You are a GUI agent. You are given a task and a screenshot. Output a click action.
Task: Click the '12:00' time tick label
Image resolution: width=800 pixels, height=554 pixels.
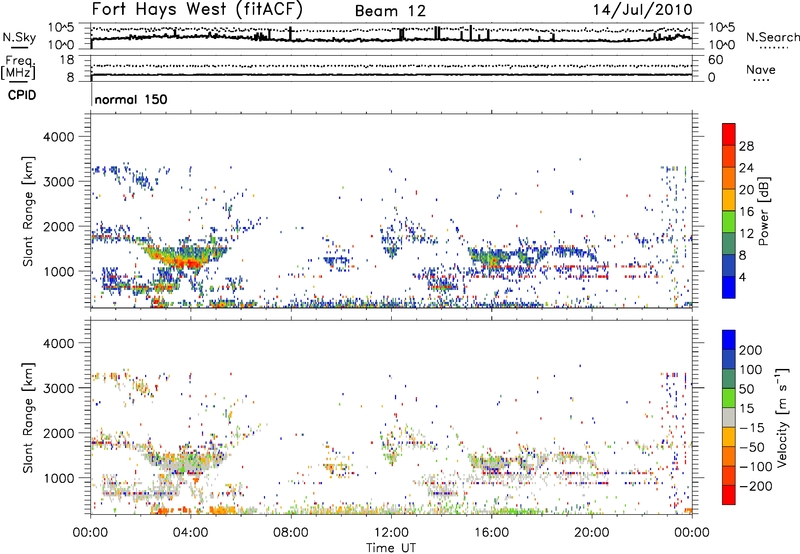click(x=391, y=533)
